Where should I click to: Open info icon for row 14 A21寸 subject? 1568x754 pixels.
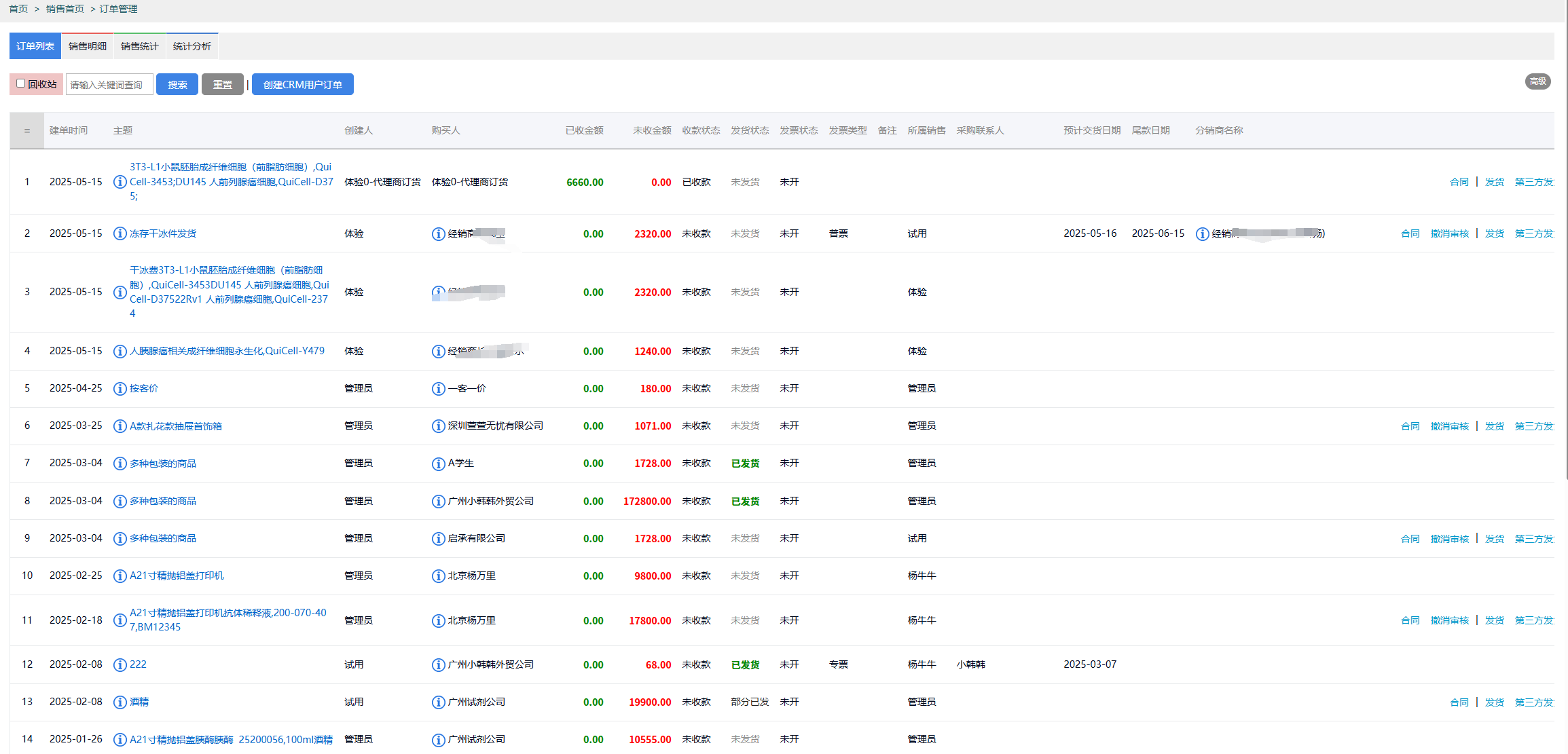coord(120,739)
